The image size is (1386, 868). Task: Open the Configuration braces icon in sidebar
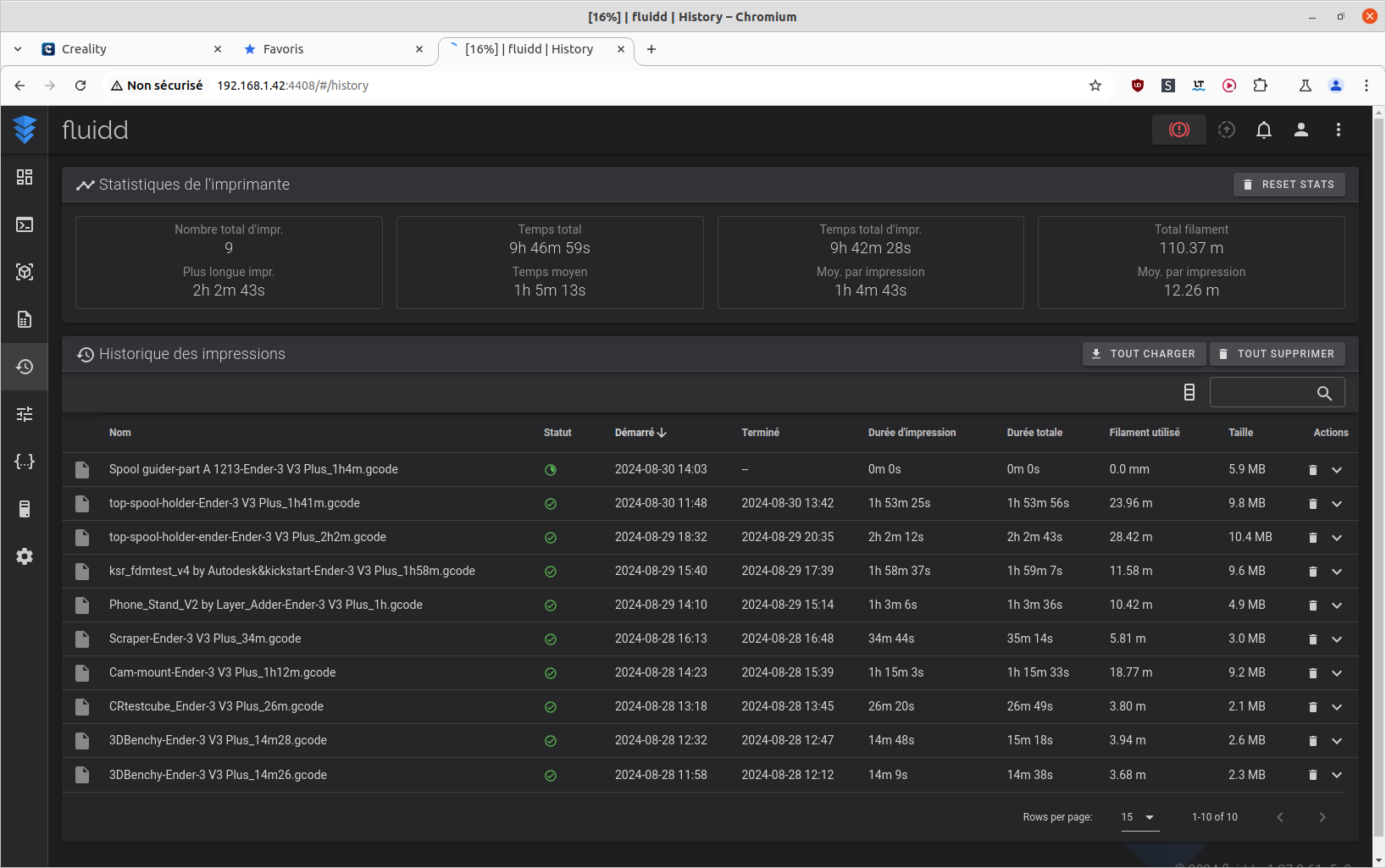click(x=25, y=462)
